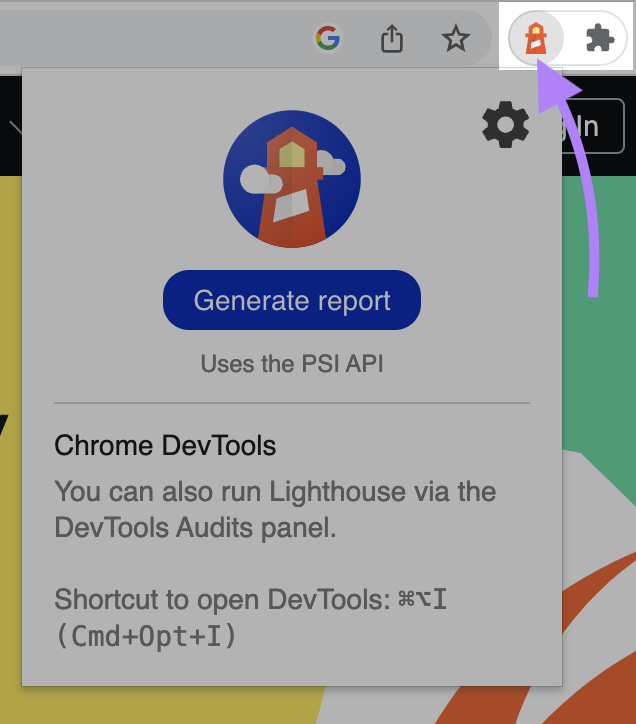Click inside the browser address bar
Screen dimensions: 636x724
coord(150,39)
